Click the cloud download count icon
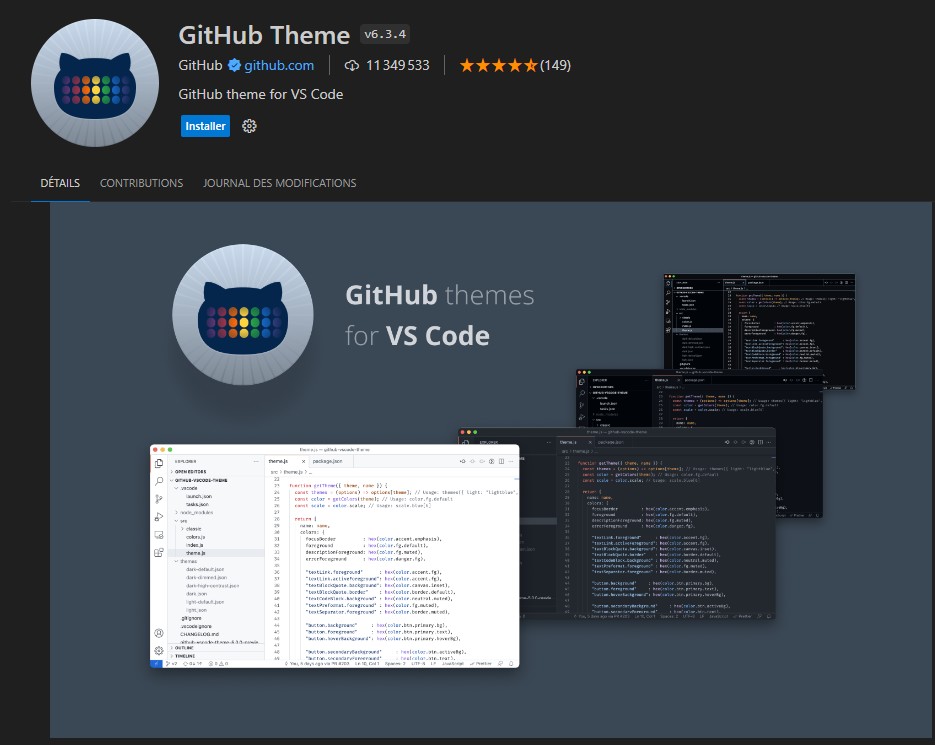Screen dimensions: 935x745 pyautogui.click(x=352, y=65)
